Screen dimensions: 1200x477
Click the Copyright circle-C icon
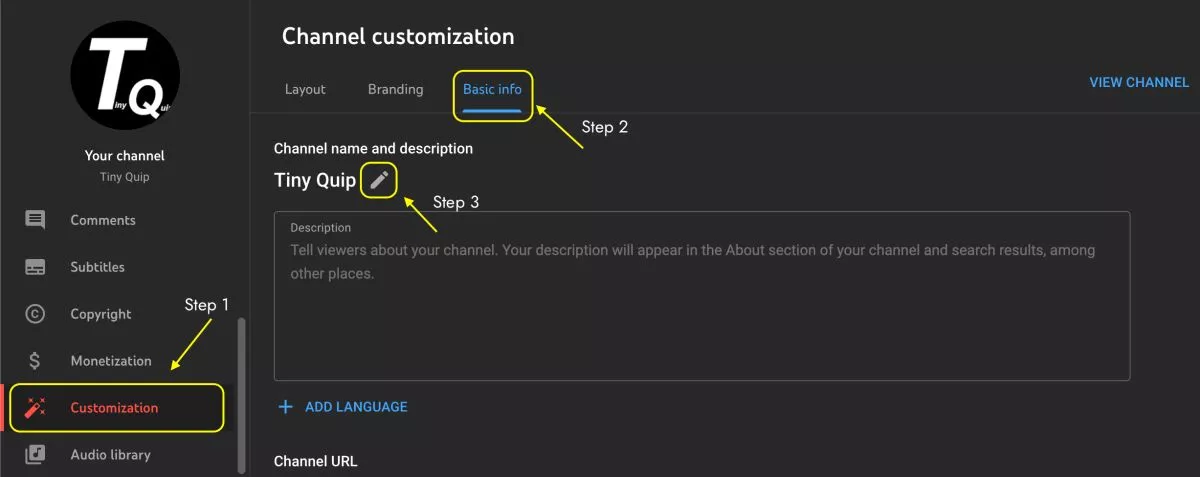tap(35, 314)
